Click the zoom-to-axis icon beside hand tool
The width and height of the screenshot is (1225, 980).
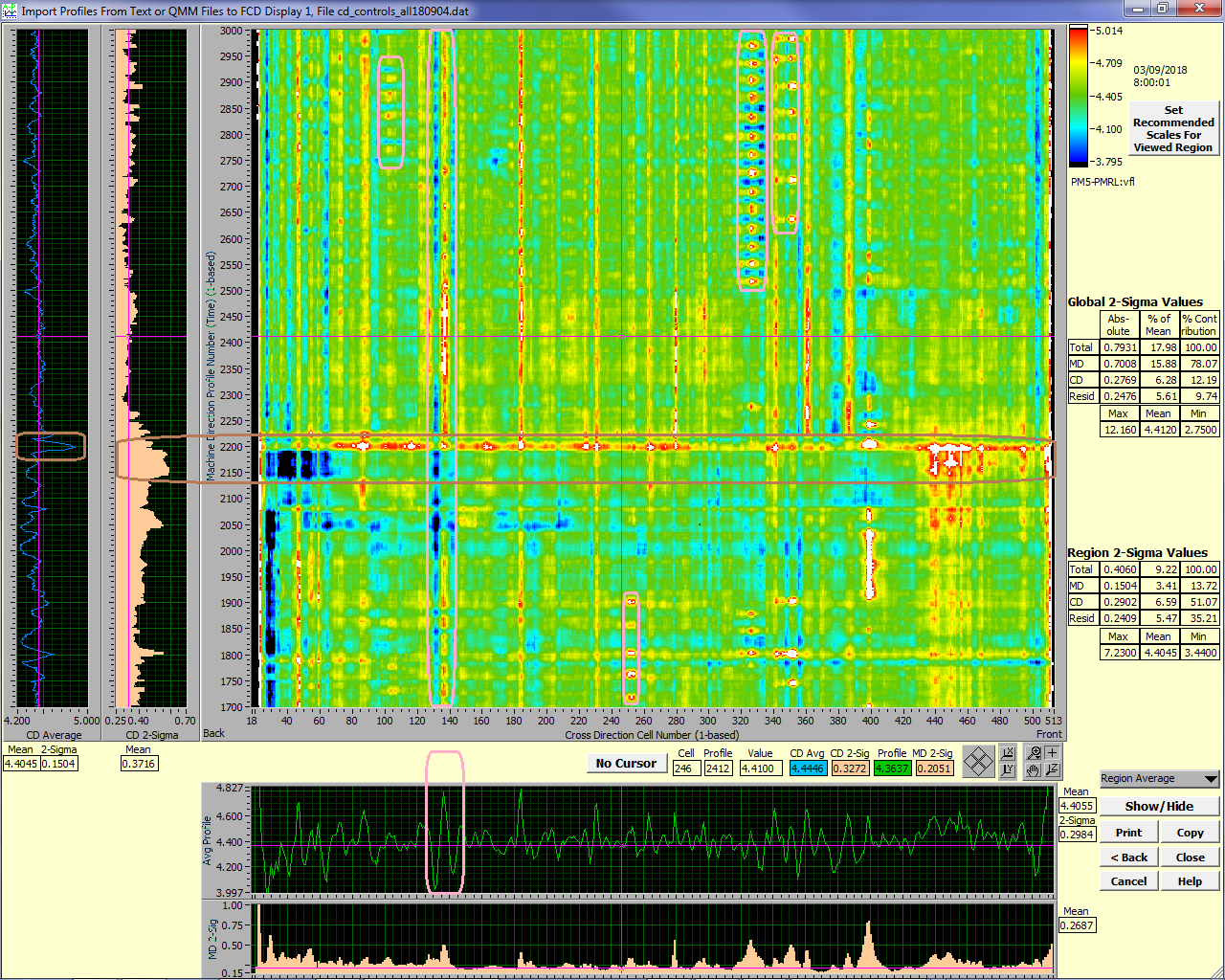pyautogui.click(x=1052, y=770)
